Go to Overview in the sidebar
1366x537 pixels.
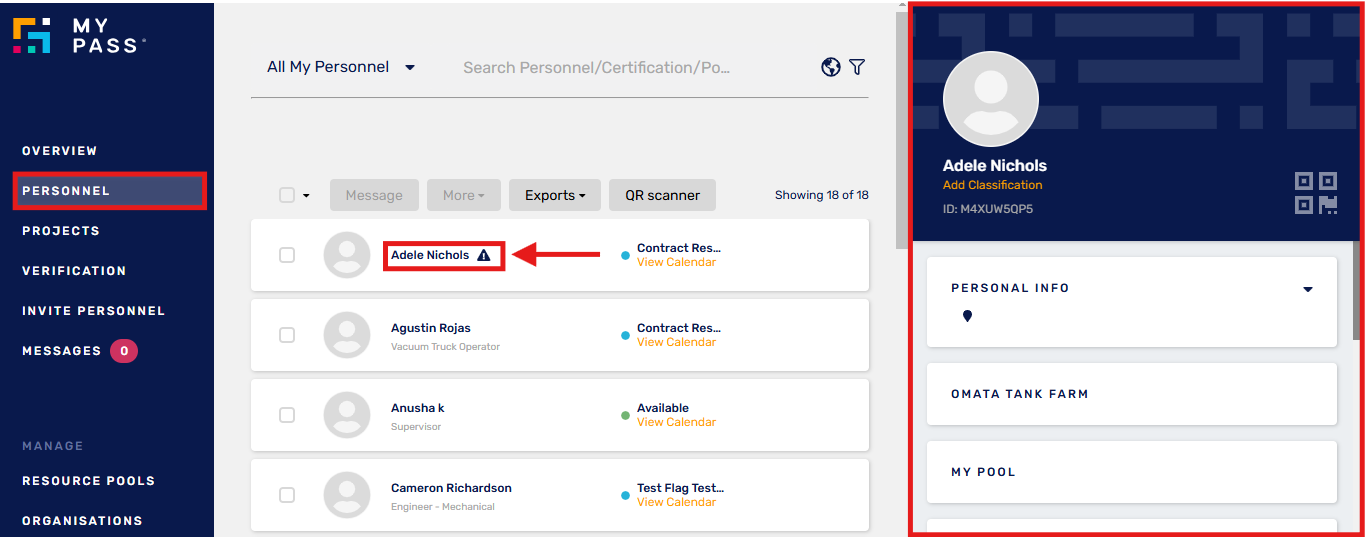60,151
